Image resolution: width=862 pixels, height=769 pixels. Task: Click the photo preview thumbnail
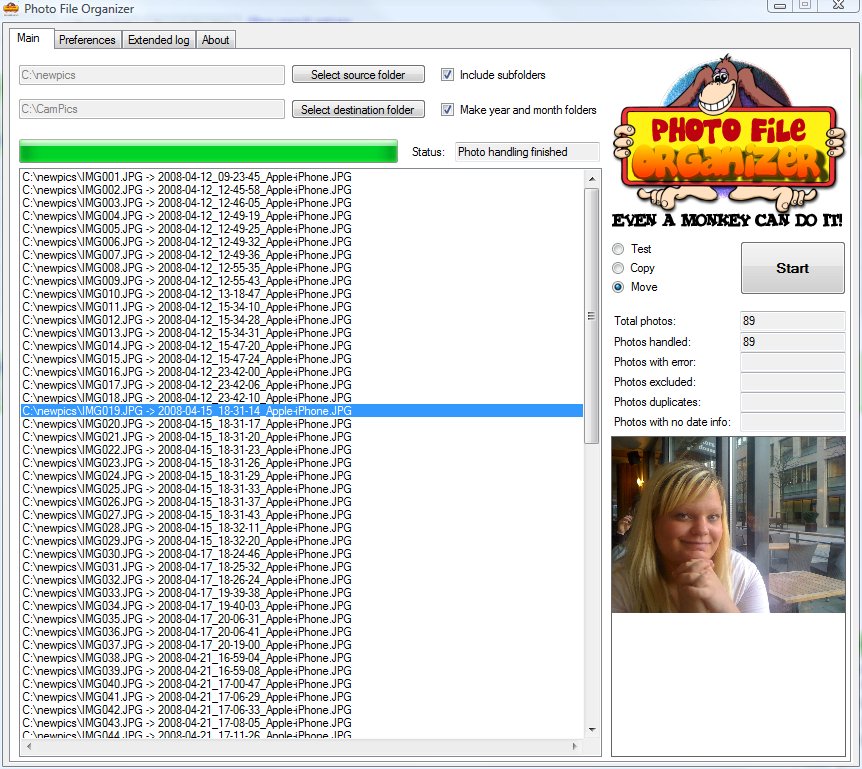click(x=728, y=525)
